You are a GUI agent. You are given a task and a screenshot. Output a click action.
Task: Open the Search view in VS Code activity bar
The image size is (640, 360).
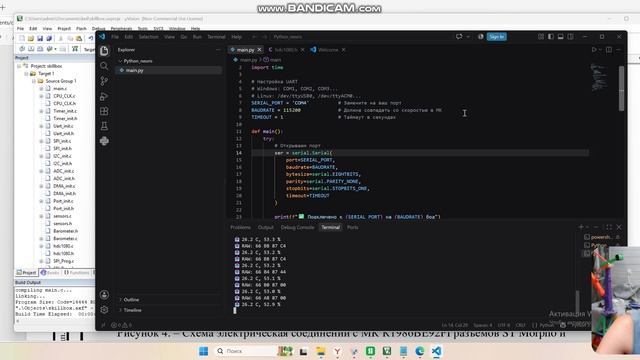[x=104, y=66]
